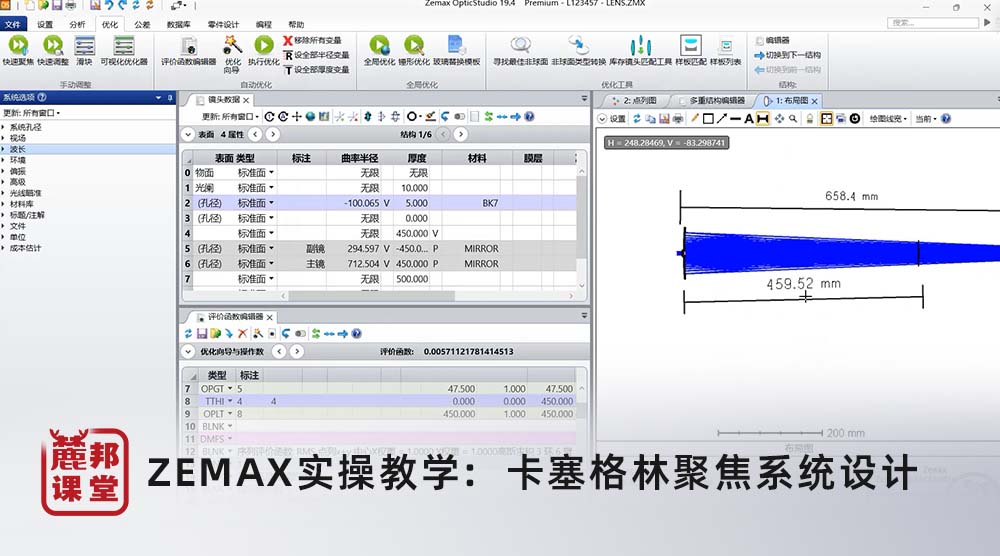Screen dimensions: 1000x556
Task: Open 非球面类型转换 tool
Action: 578,50
